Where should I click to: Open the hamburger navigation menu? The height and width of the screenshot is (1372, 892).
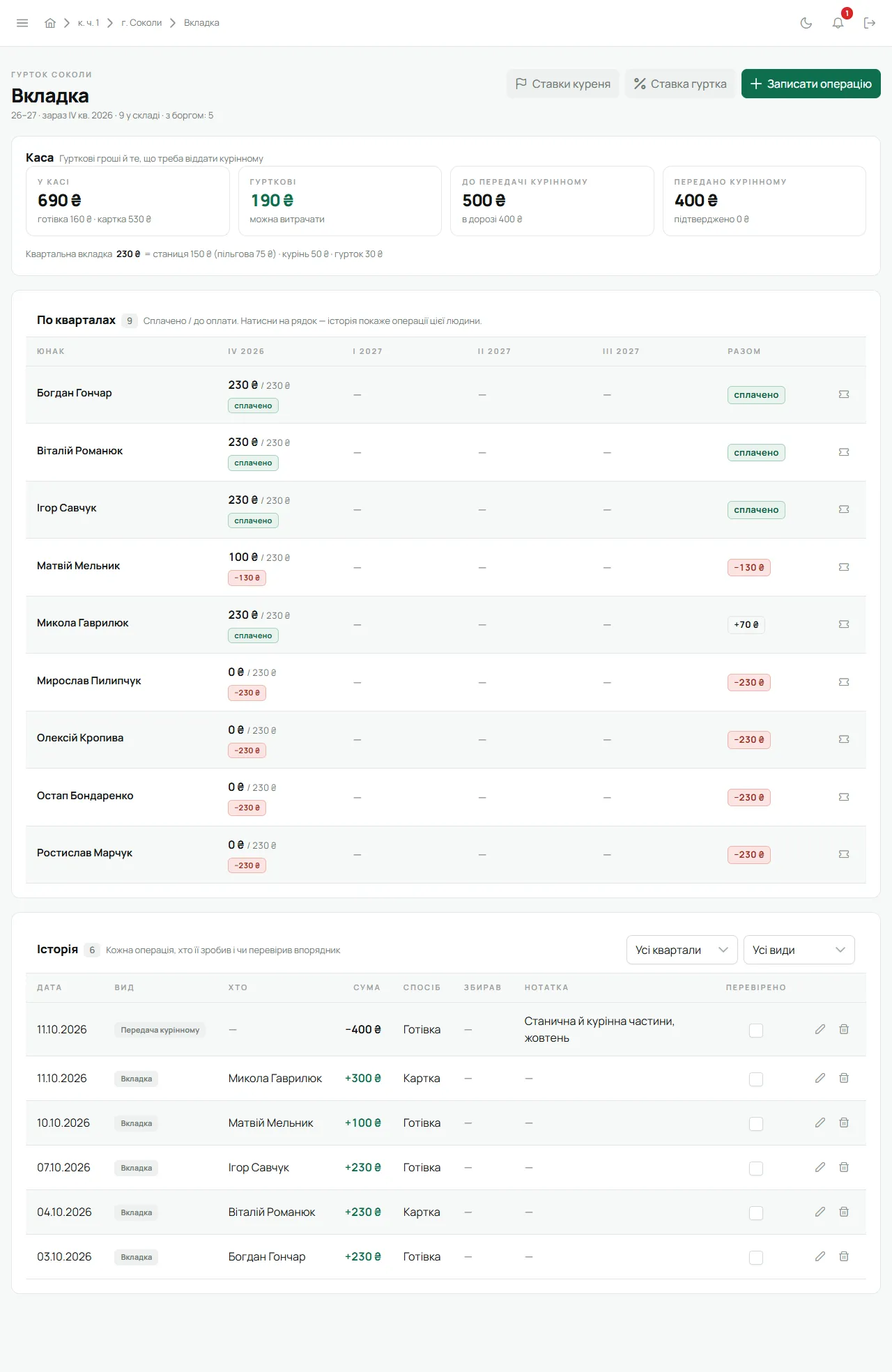click(x=22, y=23)
